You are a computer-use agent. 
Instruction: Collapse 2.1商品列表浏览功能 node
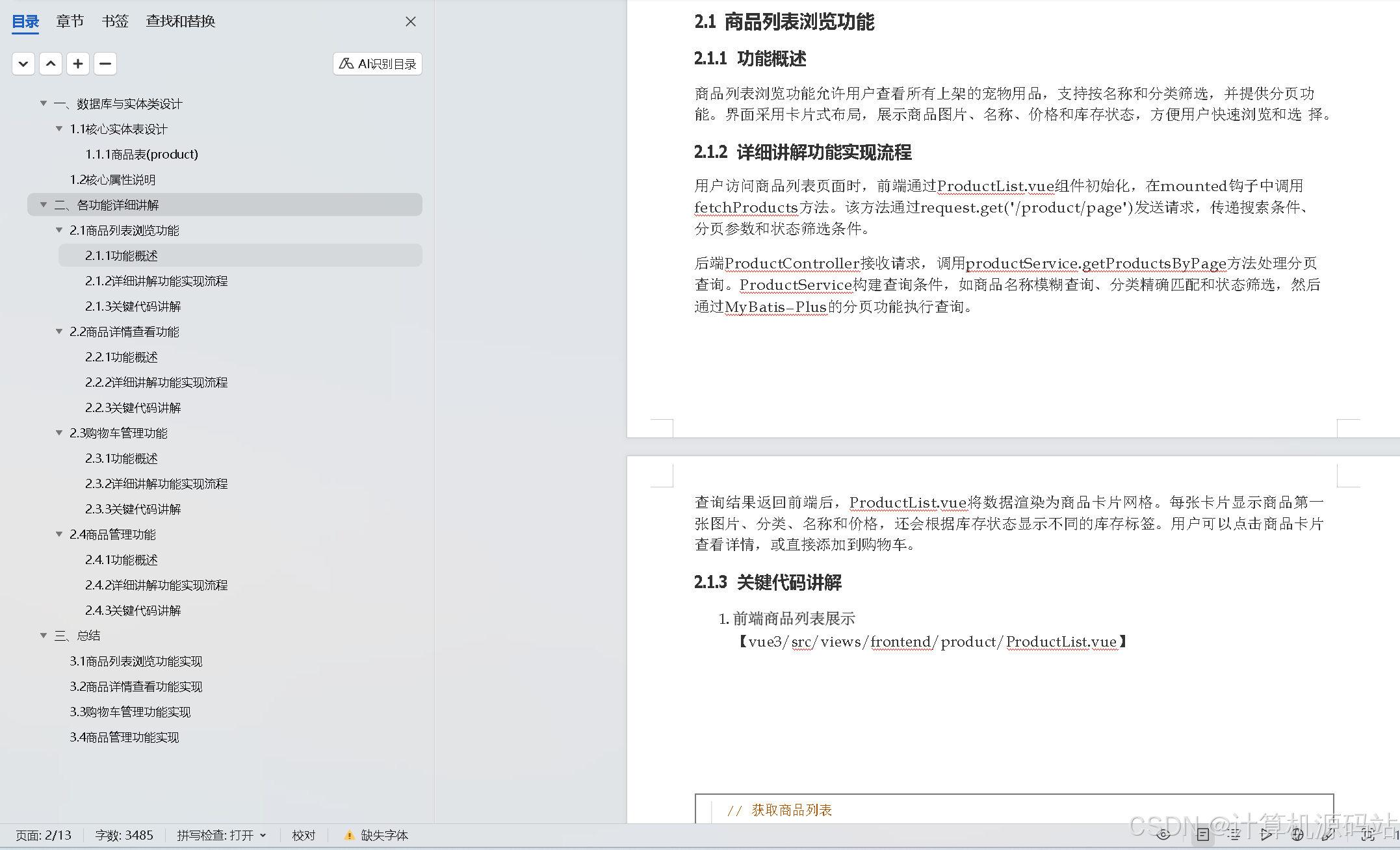pos(59,230)
